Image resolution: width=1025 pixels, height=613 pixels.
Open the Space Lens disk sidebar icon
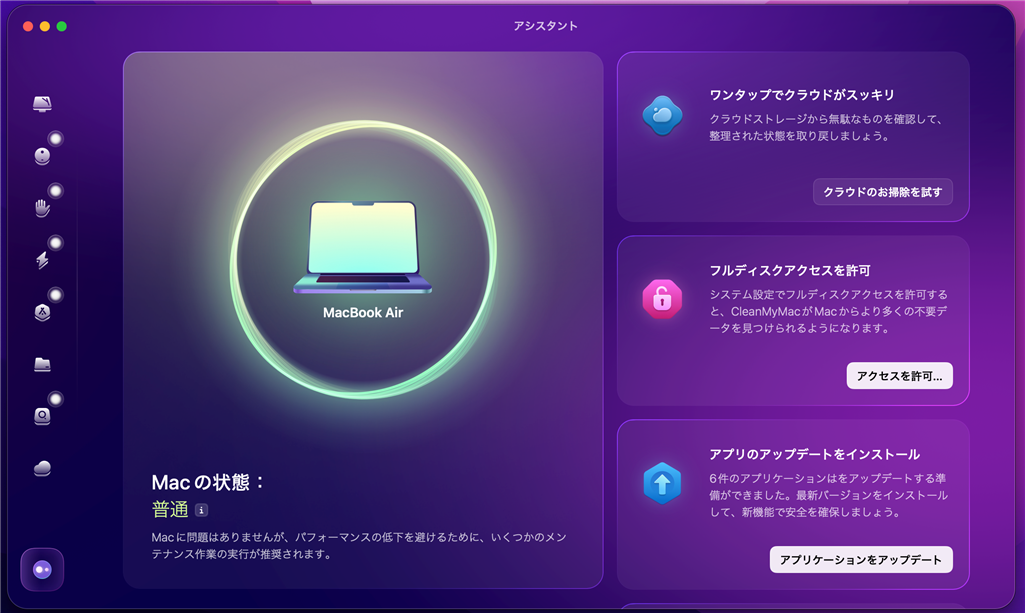click(x=42, y=416)
